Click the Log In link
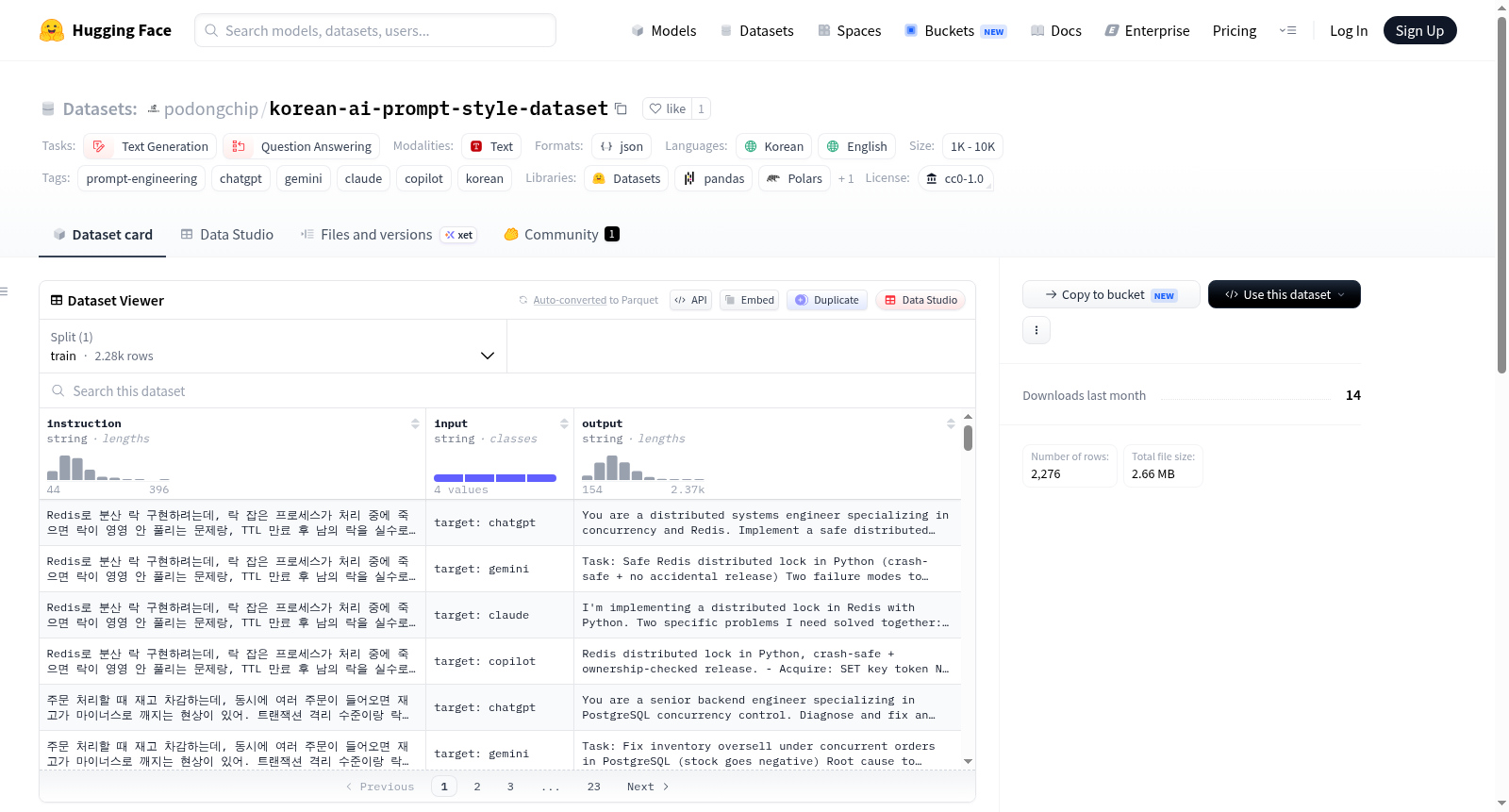Screen dimensions: 1509x812 tap(1349, 30)
